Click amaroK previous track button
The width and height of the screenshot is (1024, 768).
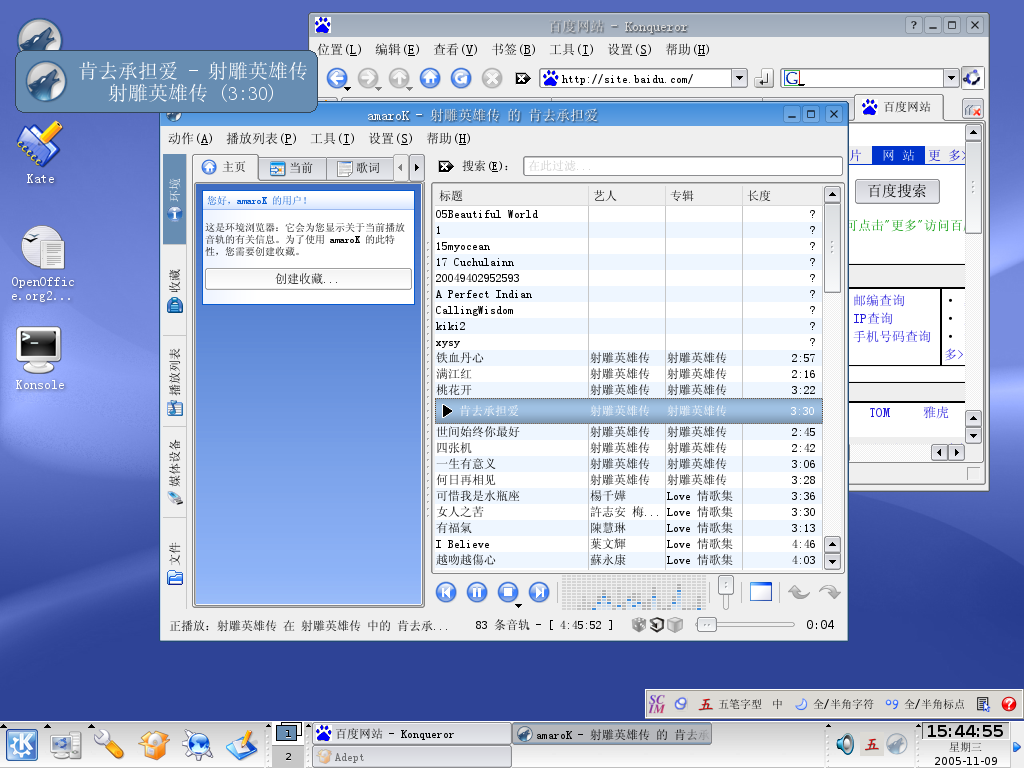click(446, 592)
